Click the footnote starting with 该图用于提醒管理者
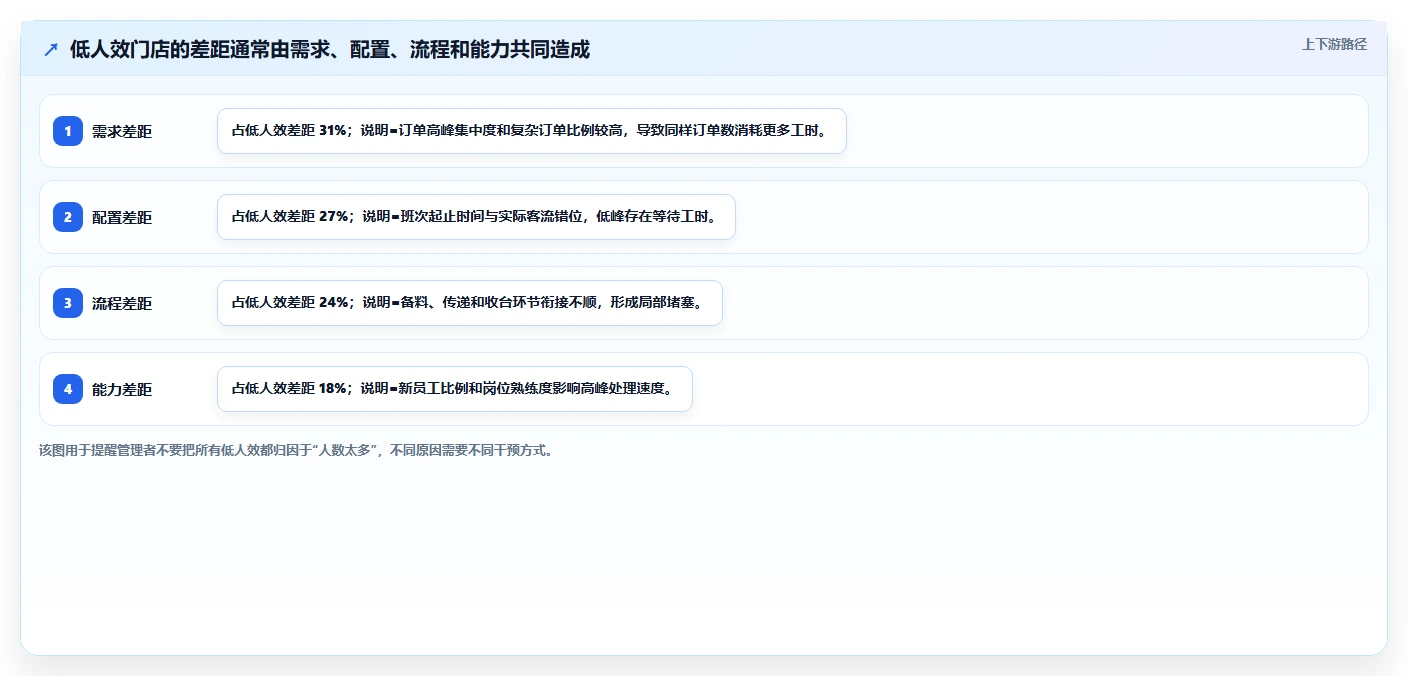1408x676 pixels. coord(296,450)
